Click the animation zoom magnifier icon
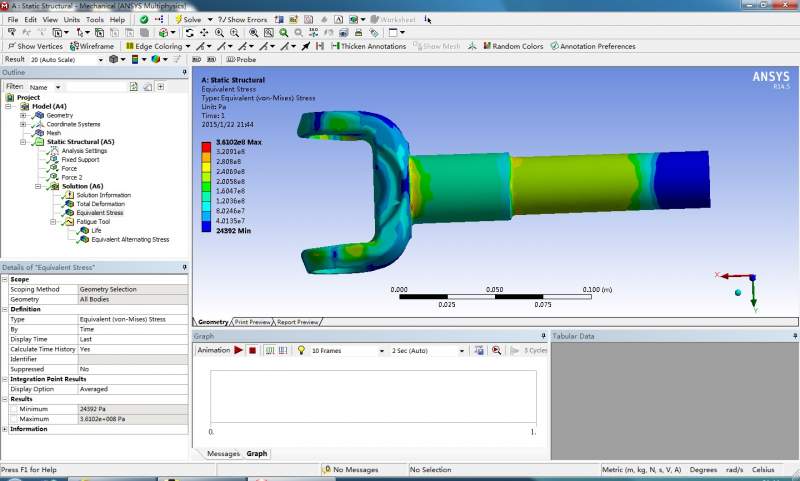The width and height of the screenshot is (800, 481). (x=496, y=350)
